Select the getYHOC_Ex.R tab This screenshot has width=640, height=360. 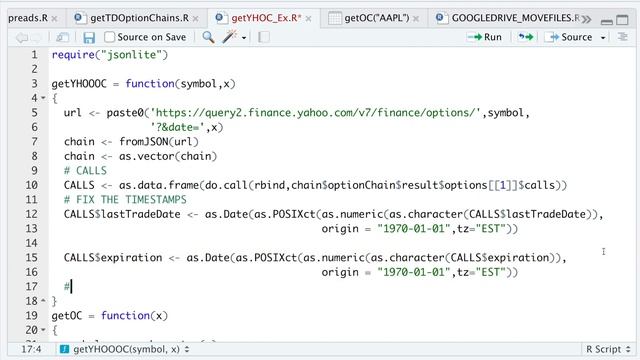click(266, 18)
